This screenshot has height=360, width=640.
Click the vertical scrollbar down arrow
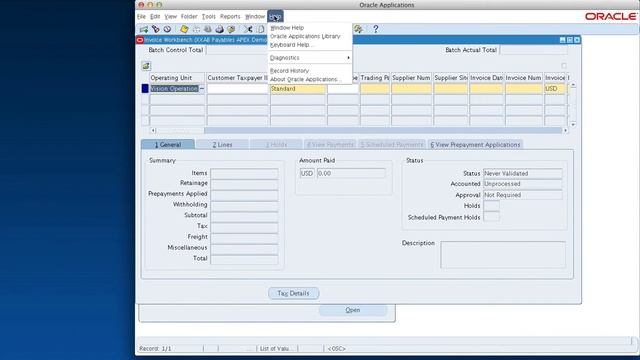point(573,124)
